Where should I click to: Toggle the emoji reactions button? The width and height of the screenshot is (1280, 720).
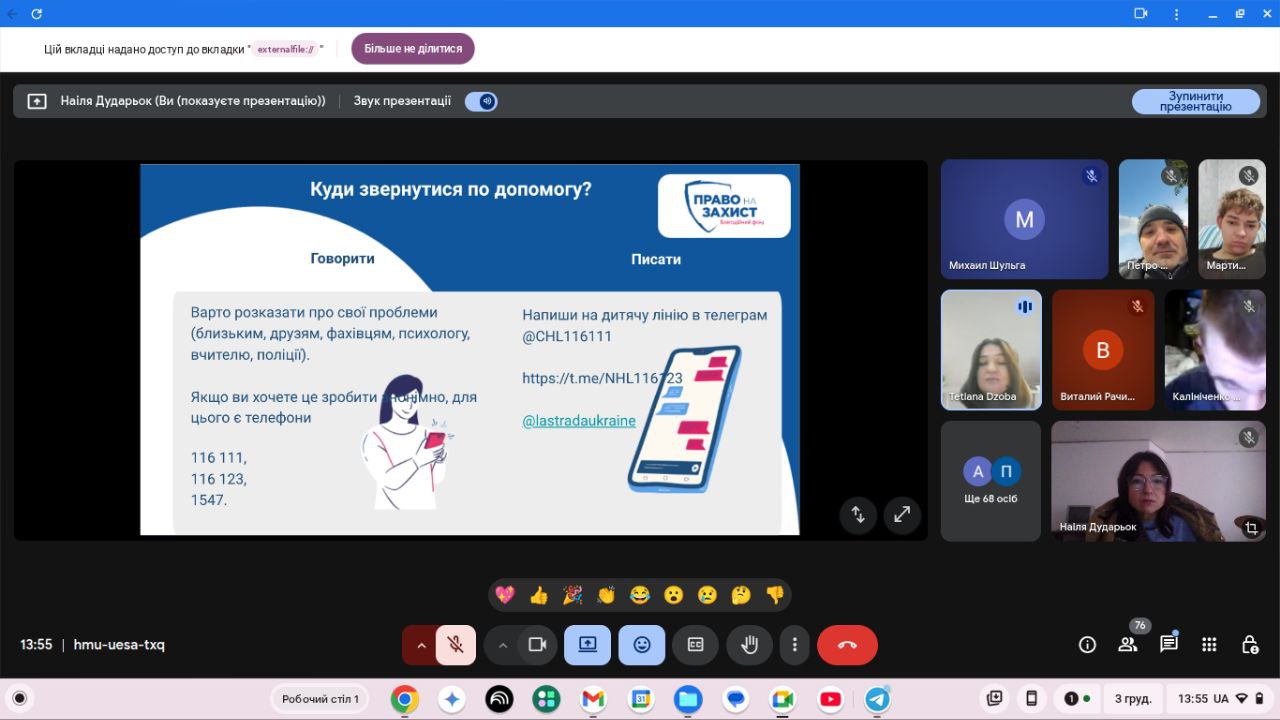pyautogui.click(x=642, y=645)
